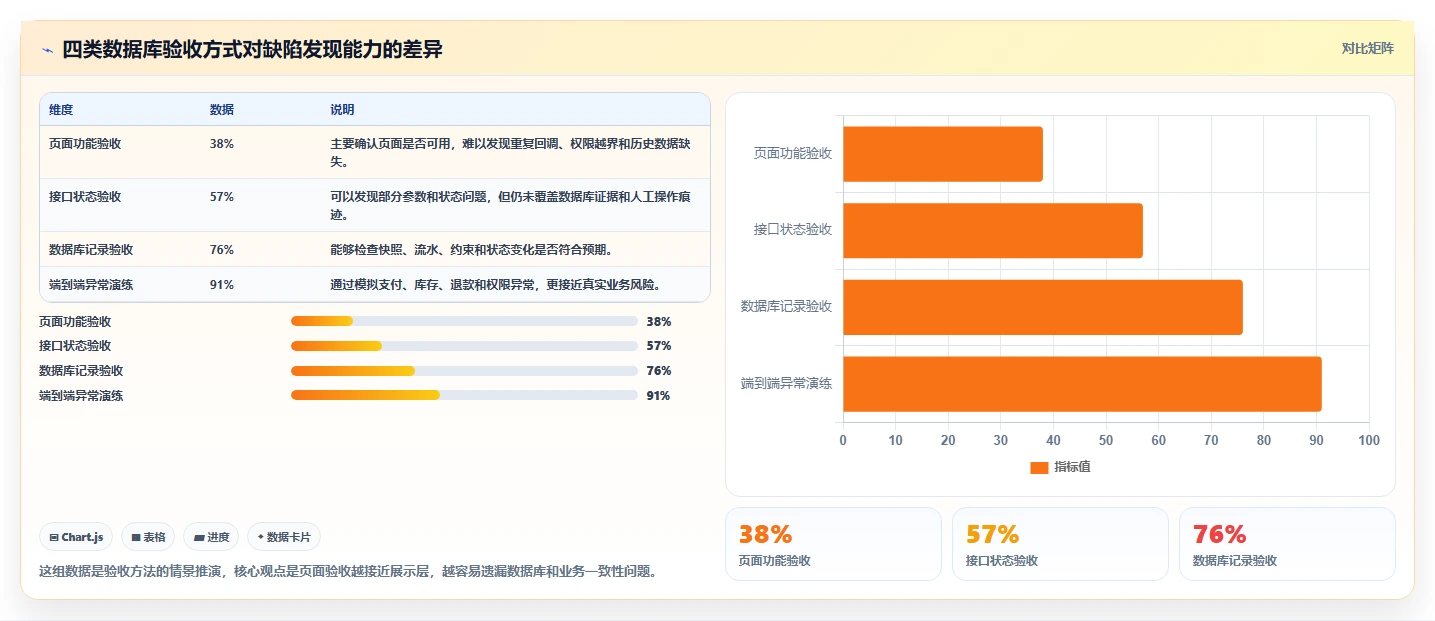The image size is (1435, 621).
Task: Select the Chart.js tag chip
Action: tap(77, 537)
